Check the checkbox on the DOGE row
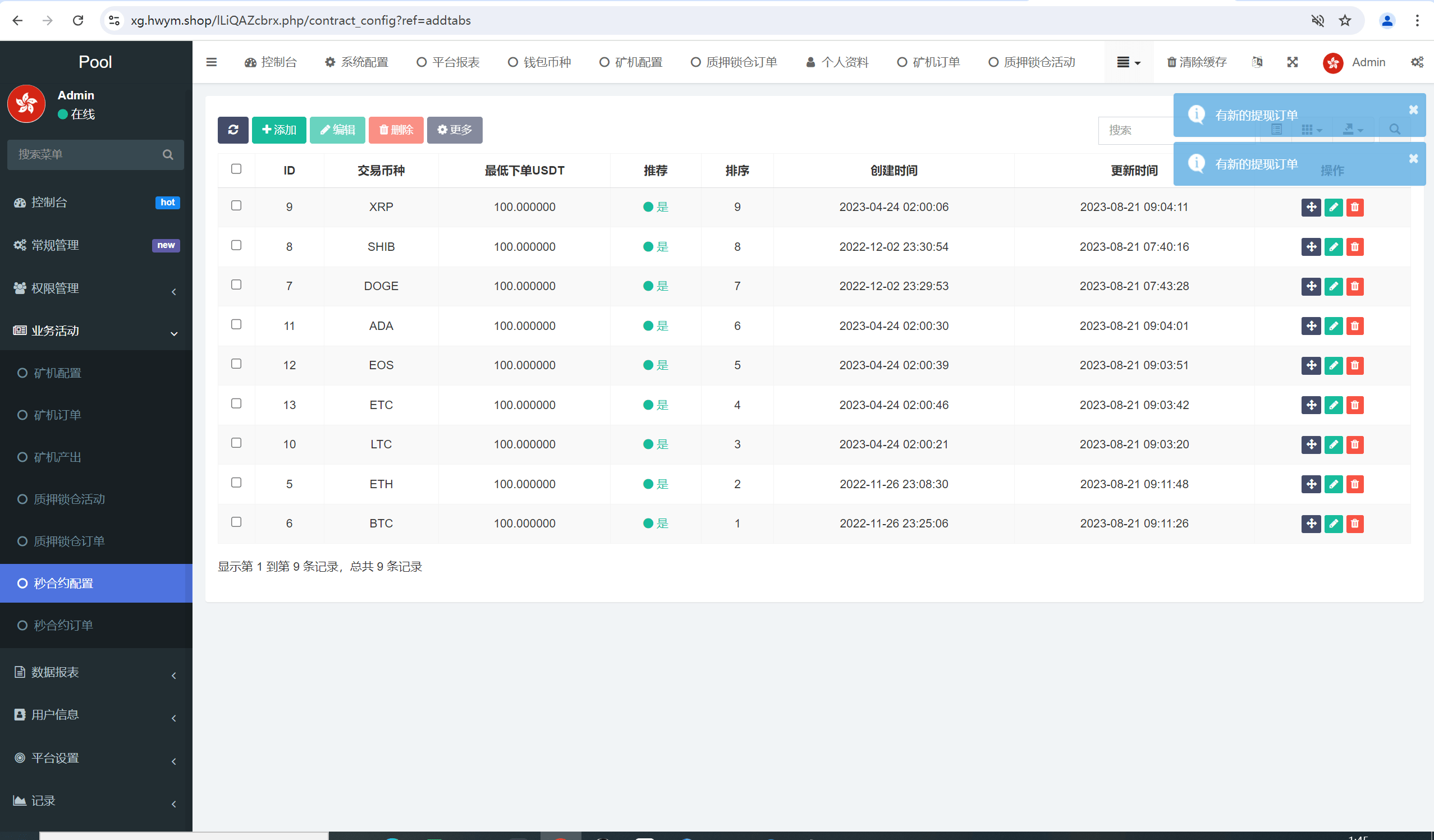 236,284
